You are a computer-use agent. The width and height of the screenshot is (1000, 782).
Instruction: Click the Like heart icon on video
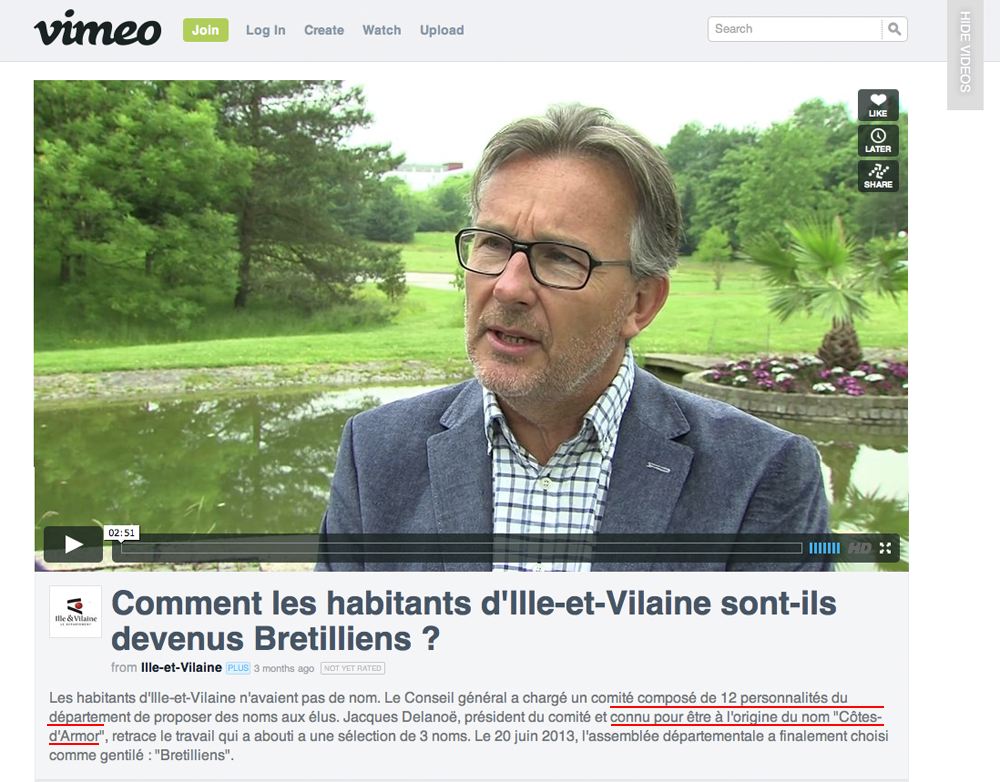pos(878,105)
